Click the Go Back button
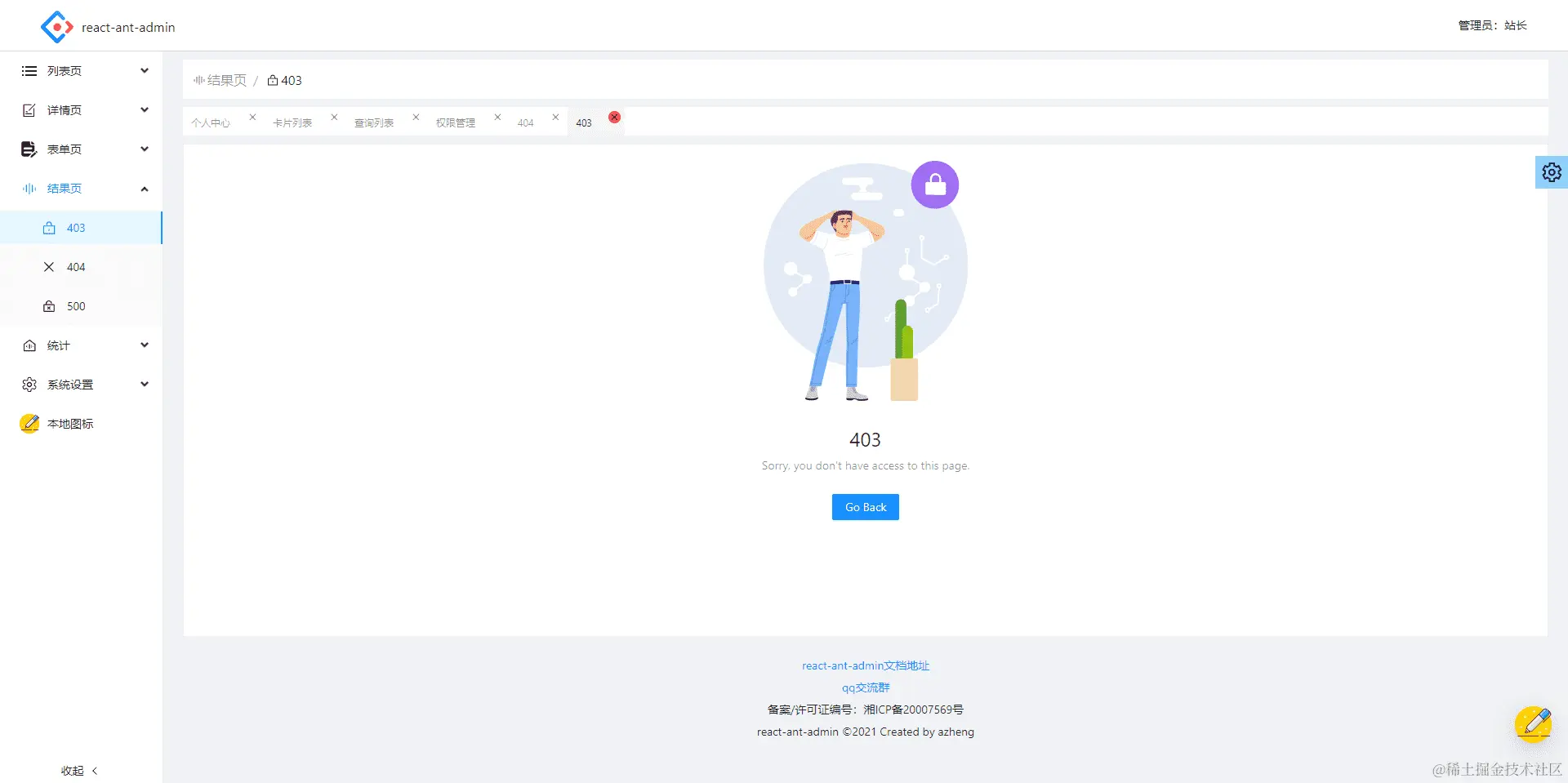Image resolution: width=1568 pixels, height=783 pixels. (x=865, y=506)
